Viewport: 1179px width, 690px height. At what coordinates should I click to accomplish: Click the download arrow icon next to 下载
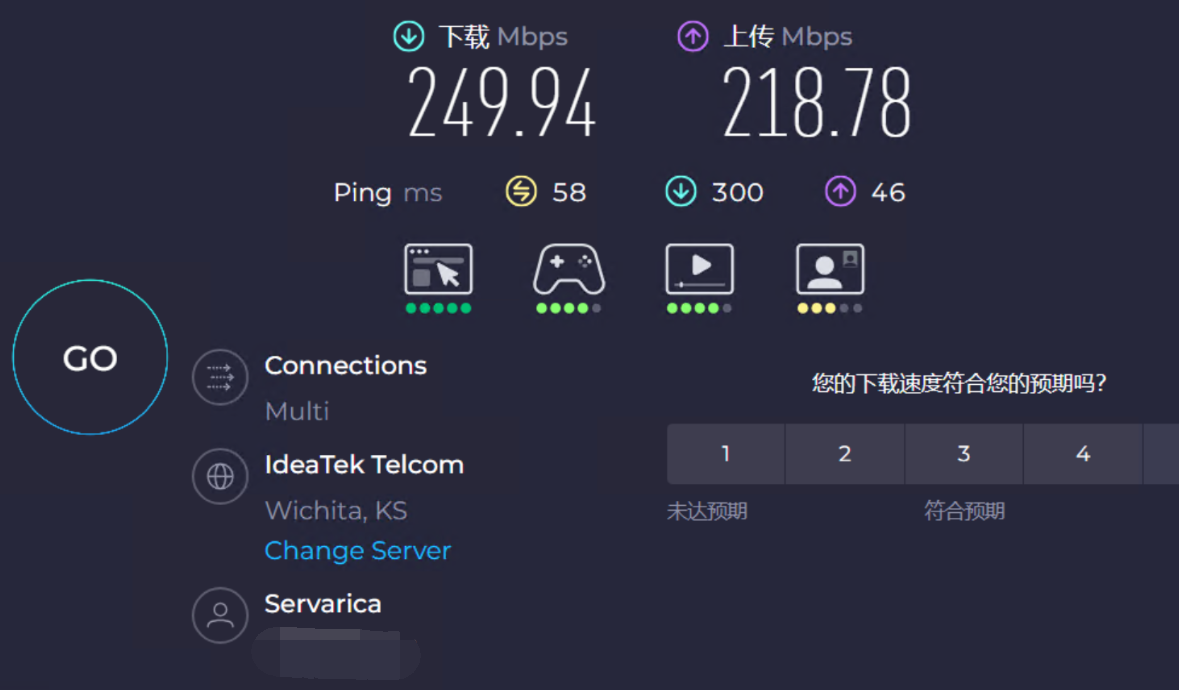[x=409, y=36]
